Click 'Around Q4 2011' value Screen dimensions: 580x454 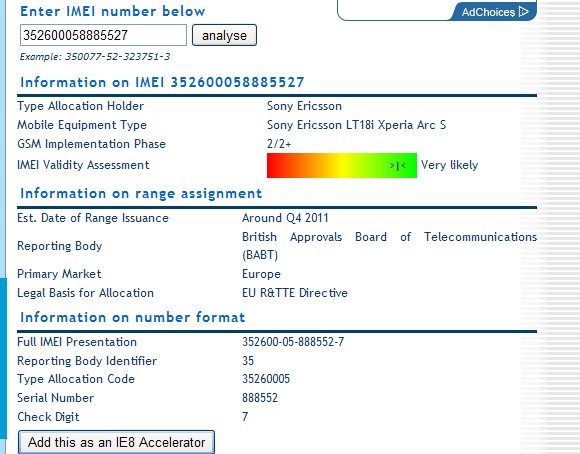(x=285, y=218)
